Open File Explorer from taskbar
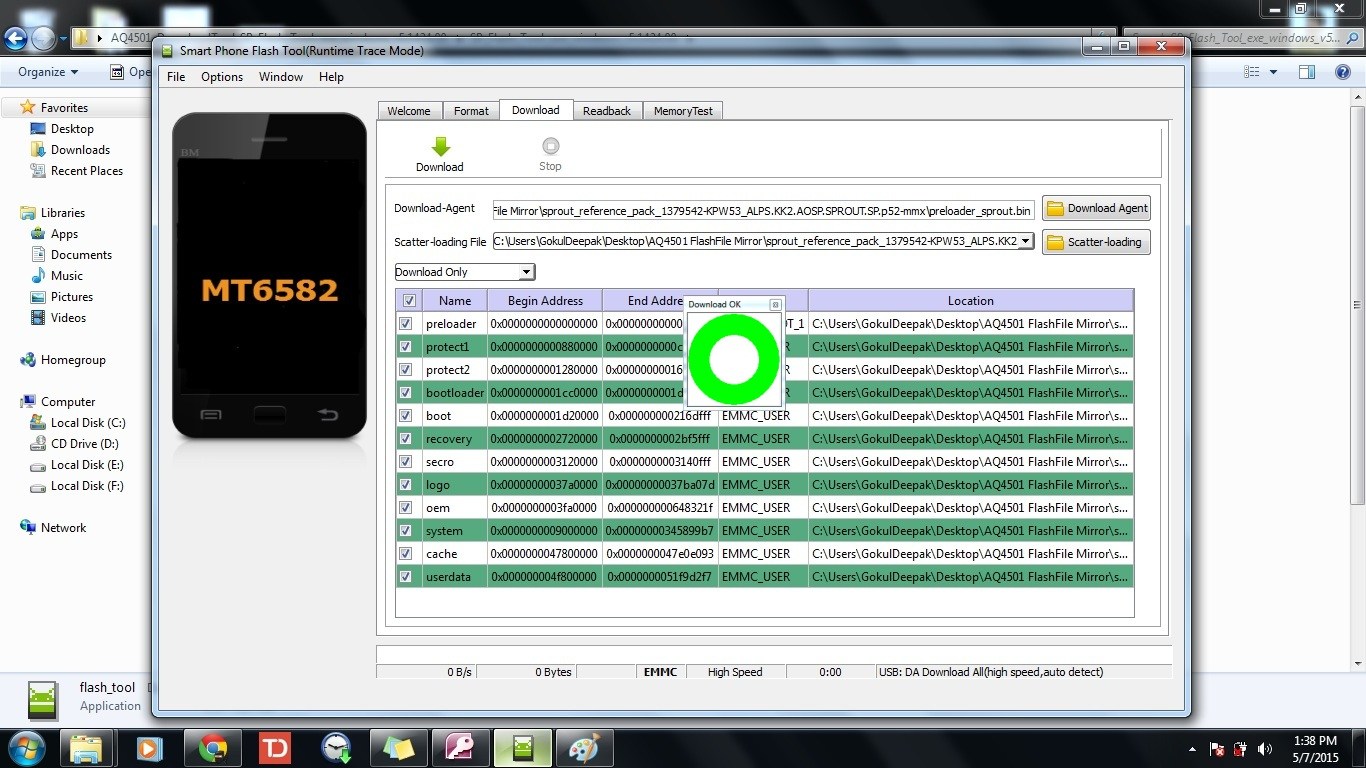This screenshot has height=768, width=1366. [87, 748]
